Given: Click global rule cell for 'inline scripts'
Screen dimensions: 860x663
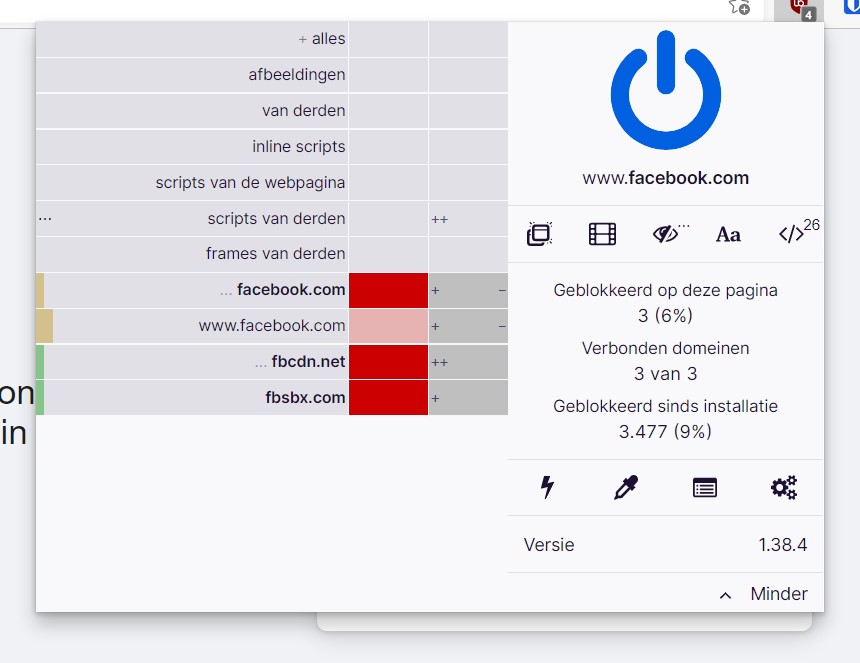Looking at the screenshot, I should 388,146.
